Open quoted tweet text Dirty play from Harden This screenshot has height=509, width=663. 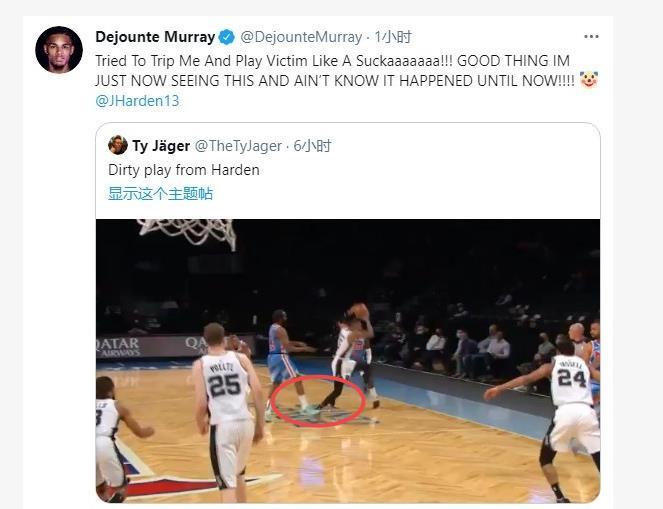pyautogui.click(x=184, y=170)
